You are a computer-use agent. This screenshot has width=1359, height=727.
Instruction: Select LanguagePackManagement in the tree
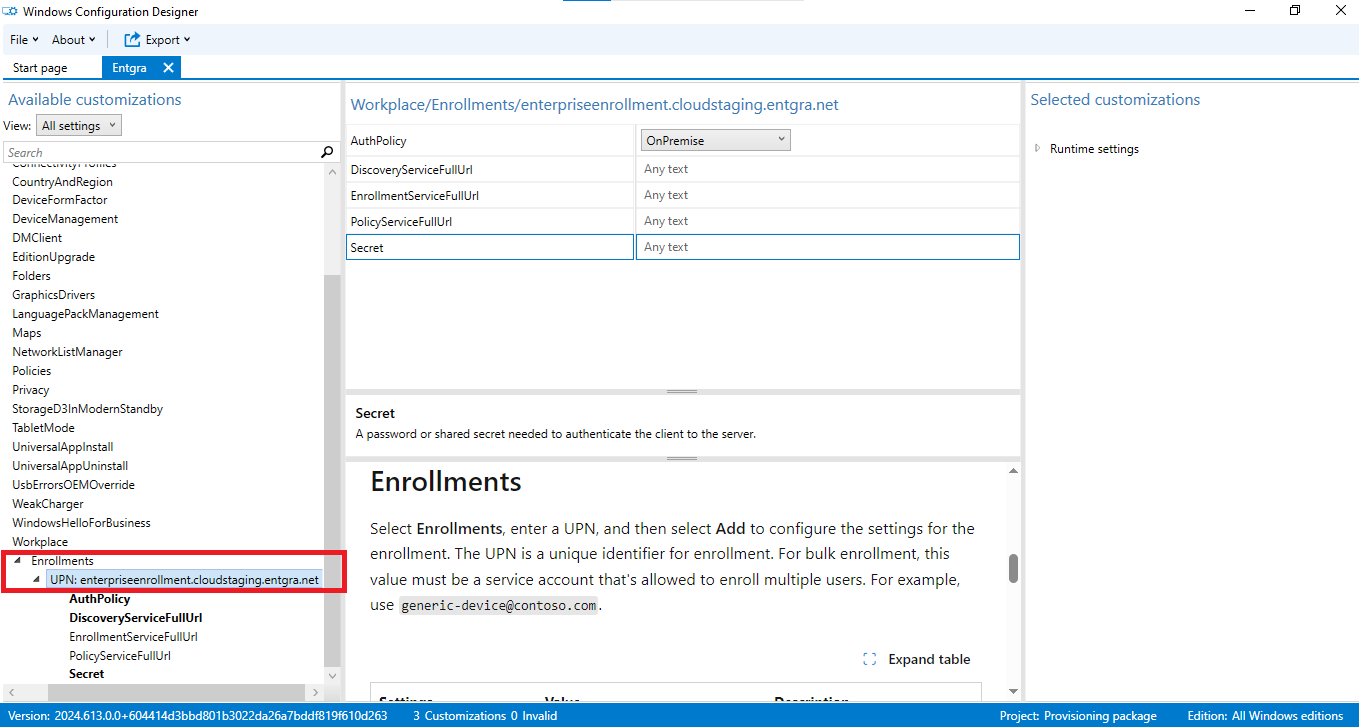tap(85, 314)
